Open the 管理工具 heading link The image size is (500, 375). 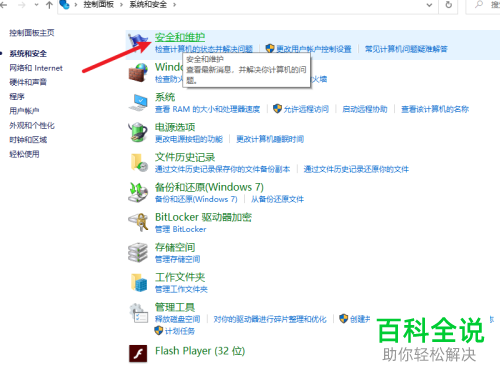tap(175, 307)
